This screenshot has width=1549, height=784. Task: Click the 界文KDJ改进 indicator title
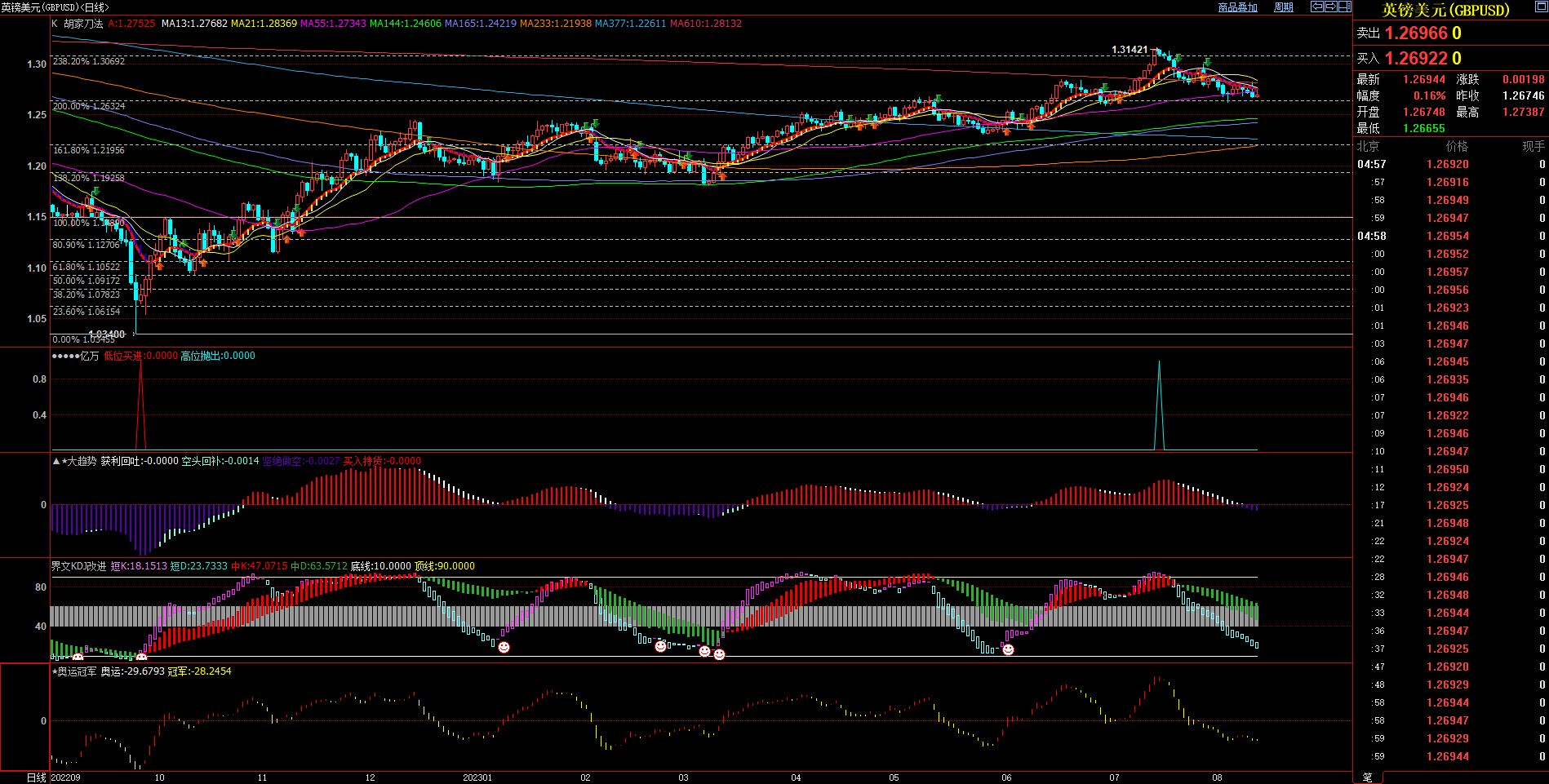(x=78, y=566)
